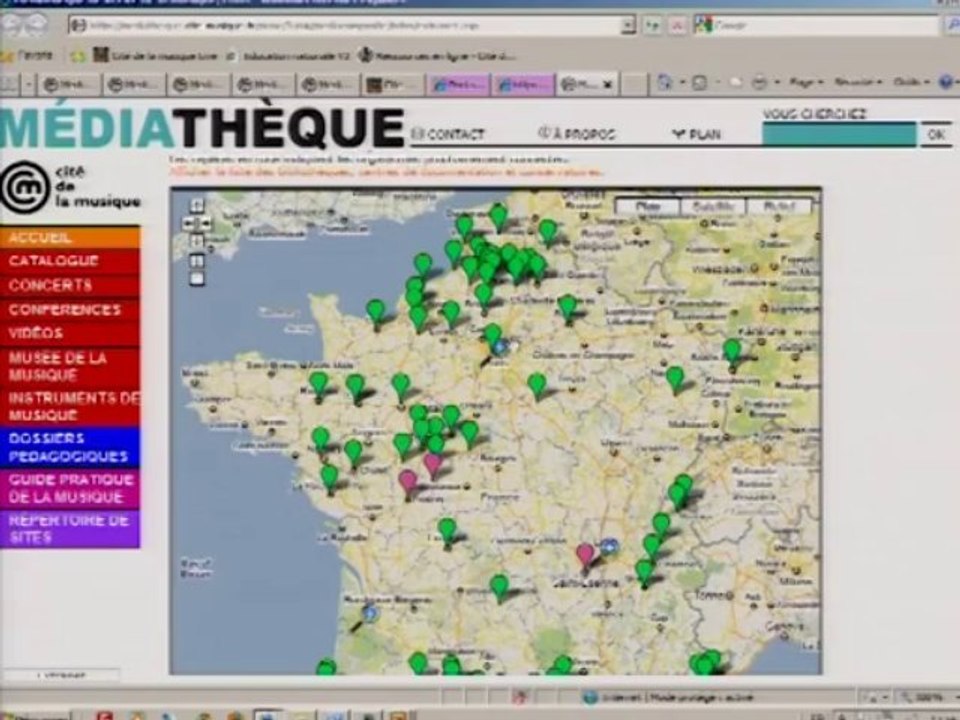Go to the CONCERTS section
The height and width of the screenshot is (720, 960).
tap(70, 285)
